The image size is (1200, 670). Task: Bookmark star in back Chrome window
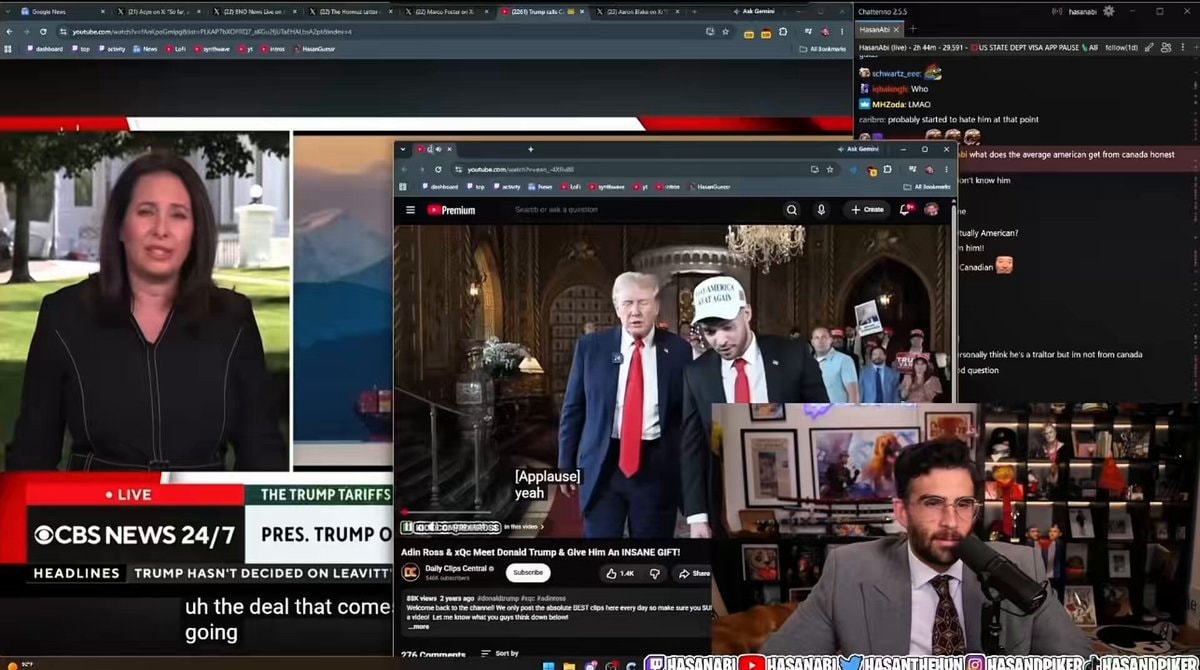coord(725,31)
